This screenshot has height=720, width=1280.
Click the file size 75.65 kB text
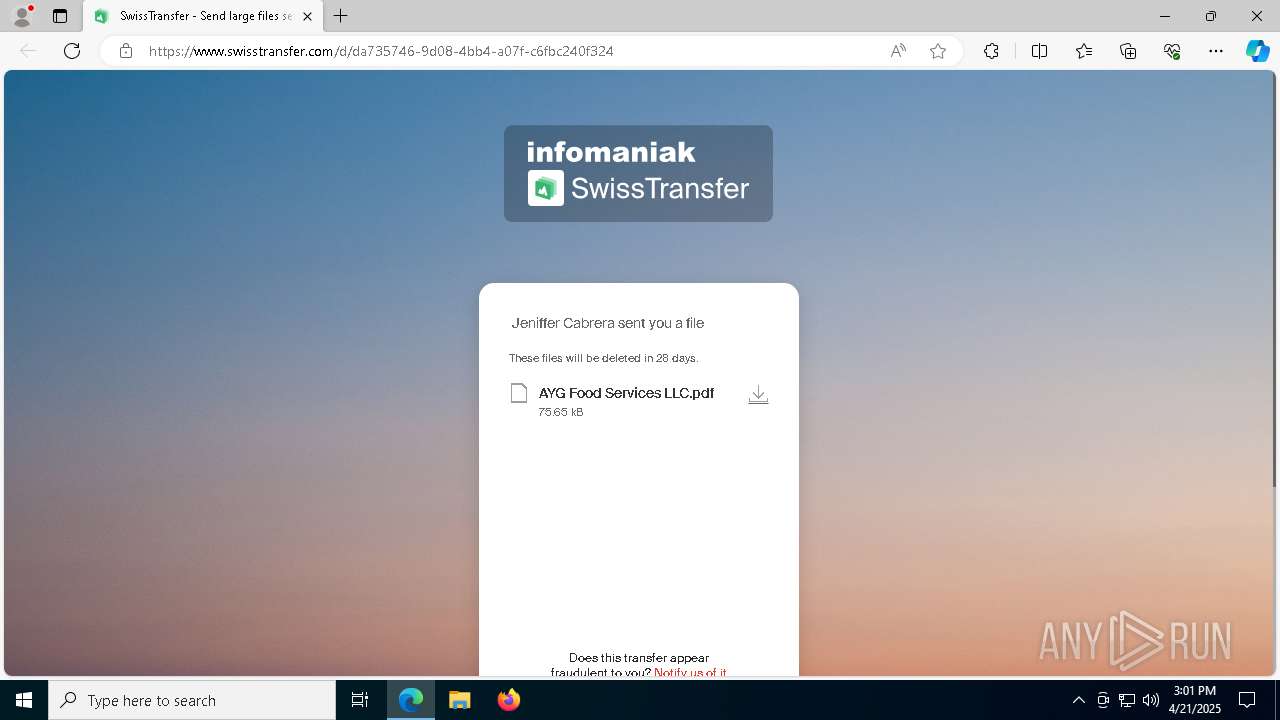click(x=561, y=412)
